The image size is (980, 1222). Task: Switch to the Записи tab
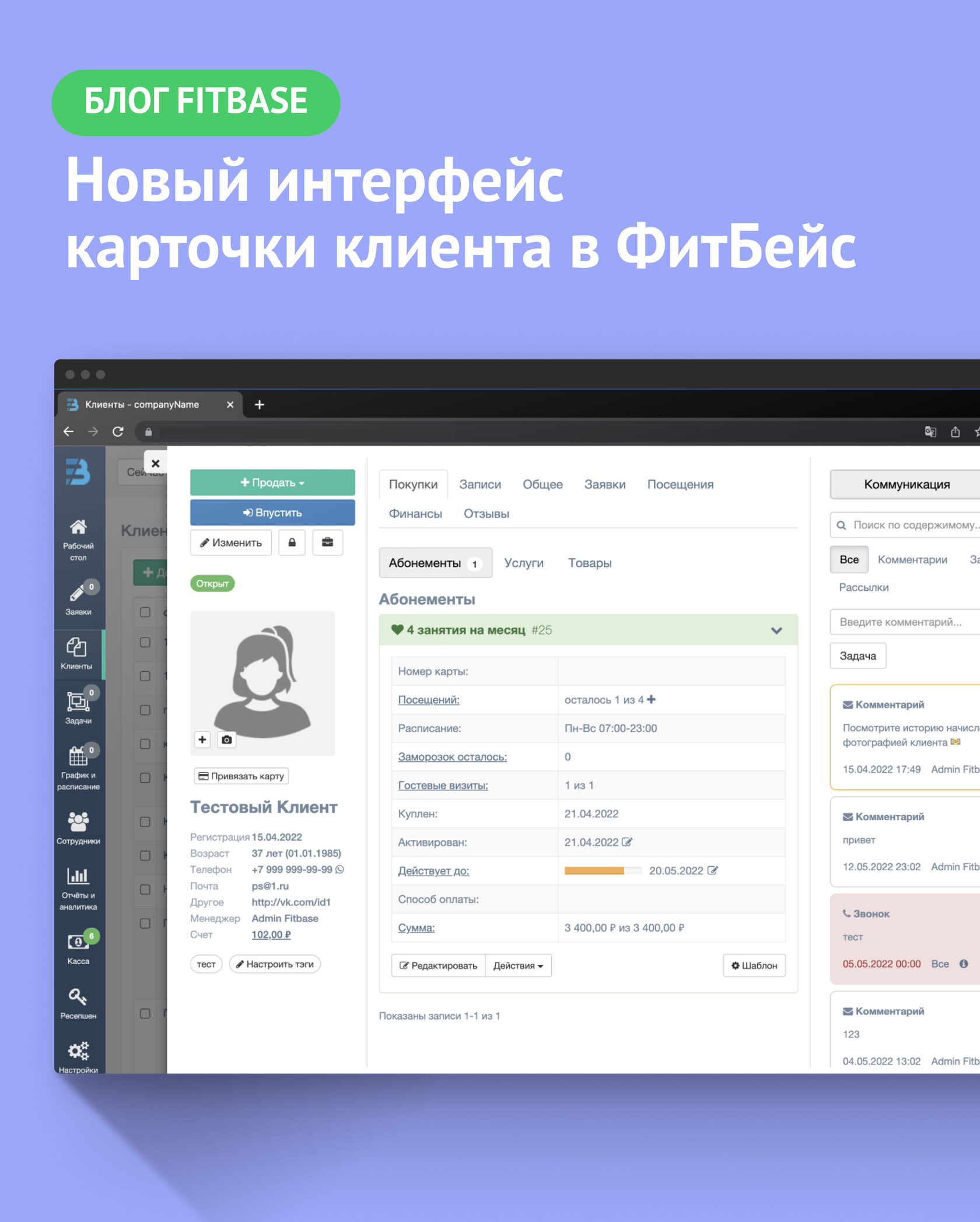pos(480,484)
